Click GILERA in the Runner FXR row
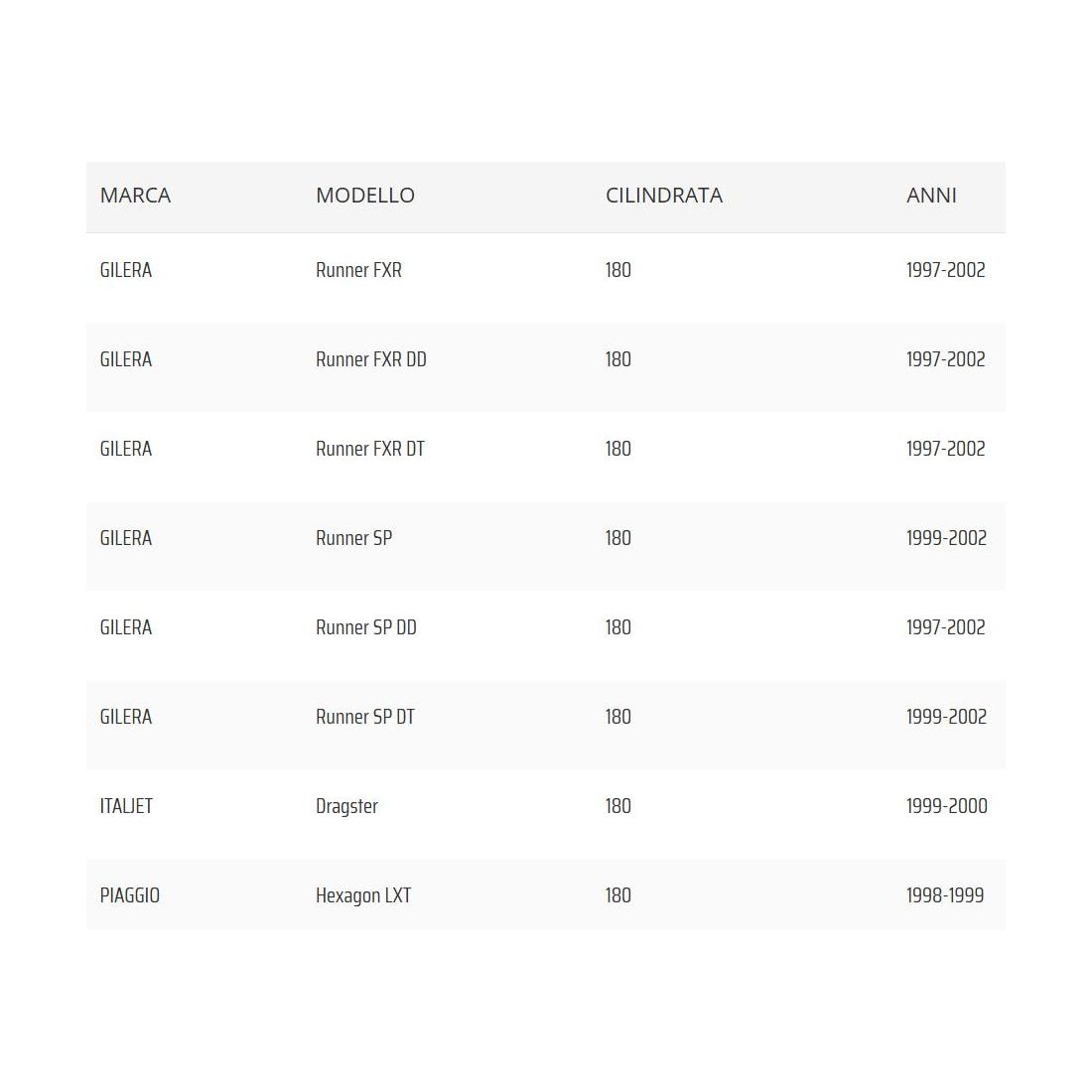The width and height of the screenshot is (1092, 1092). coord(126,270)
